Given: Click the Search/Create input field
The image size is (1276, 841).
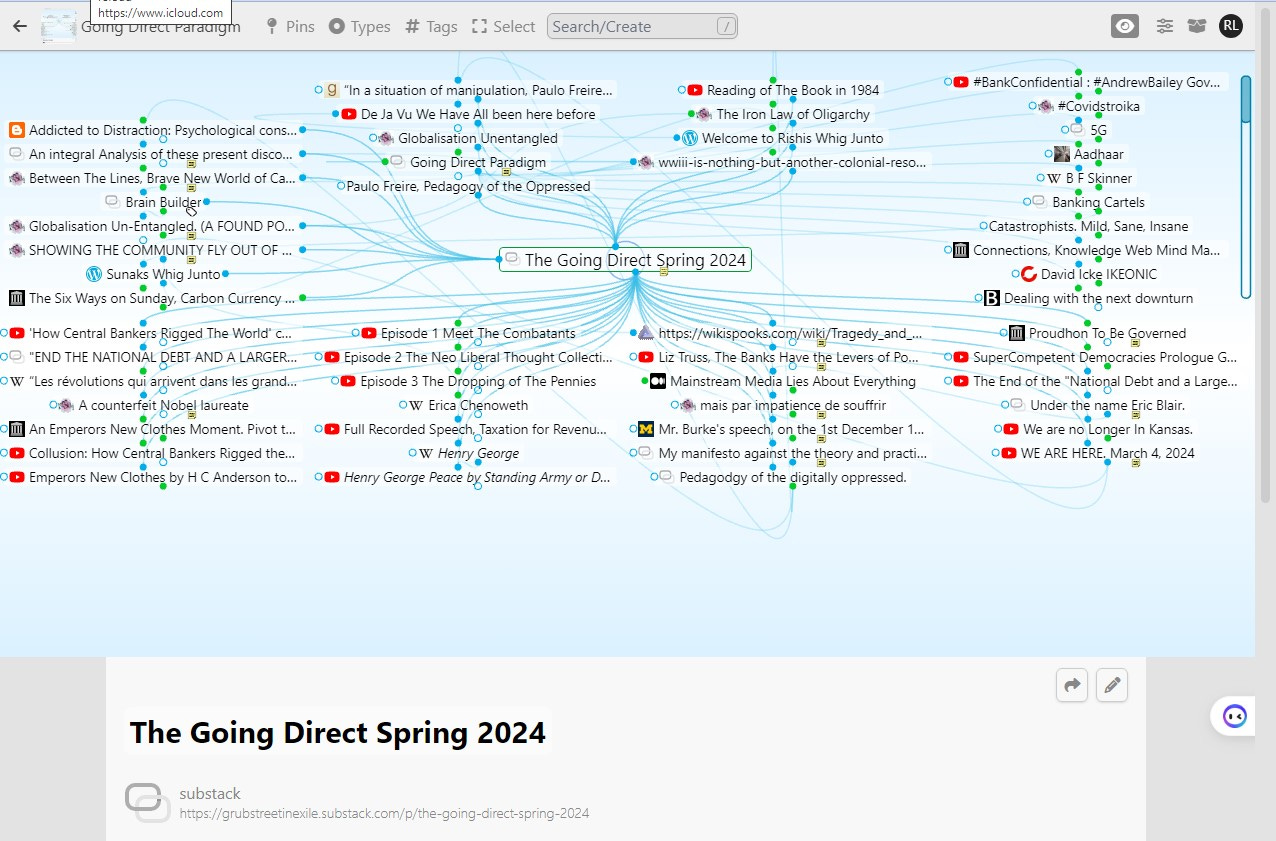Looking at the screenshot, I should click(x=642, y=27).
